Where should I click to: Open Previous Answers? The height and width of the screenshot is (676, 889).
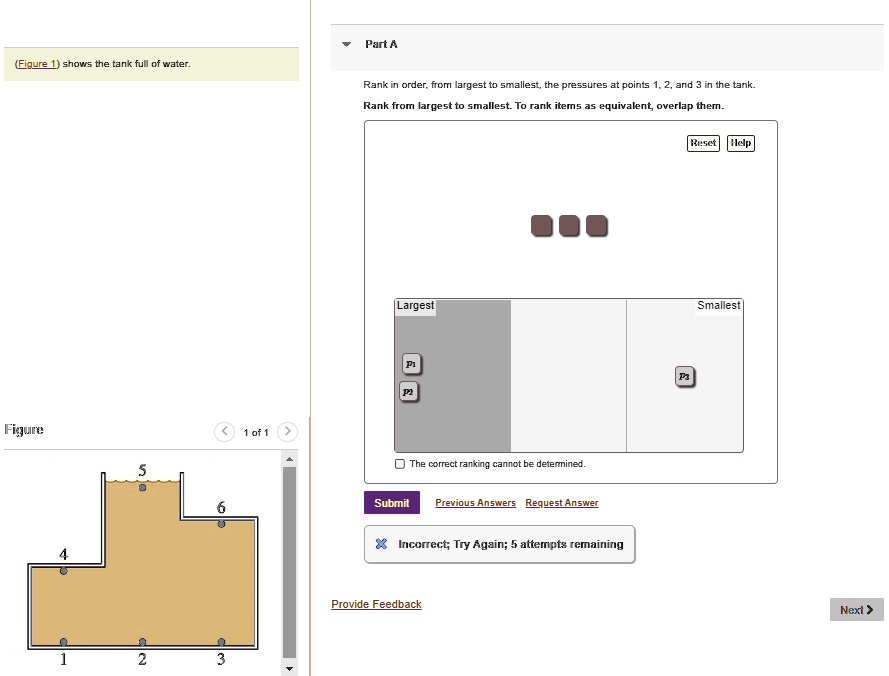point(474,502)
